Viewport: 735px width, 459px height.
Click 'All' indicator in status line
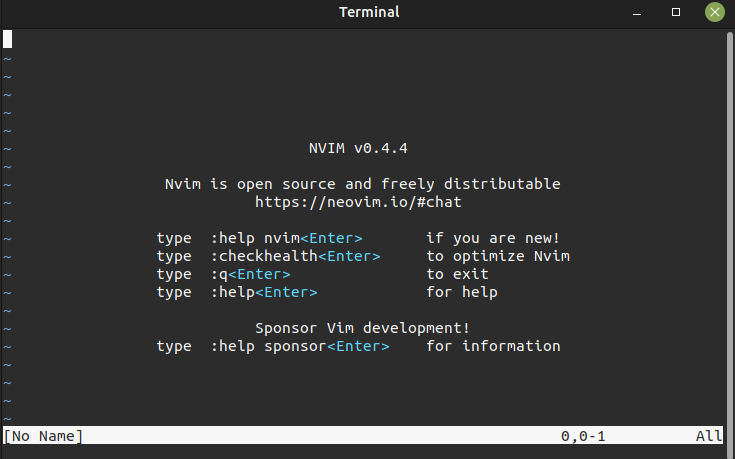click(709, 436)
